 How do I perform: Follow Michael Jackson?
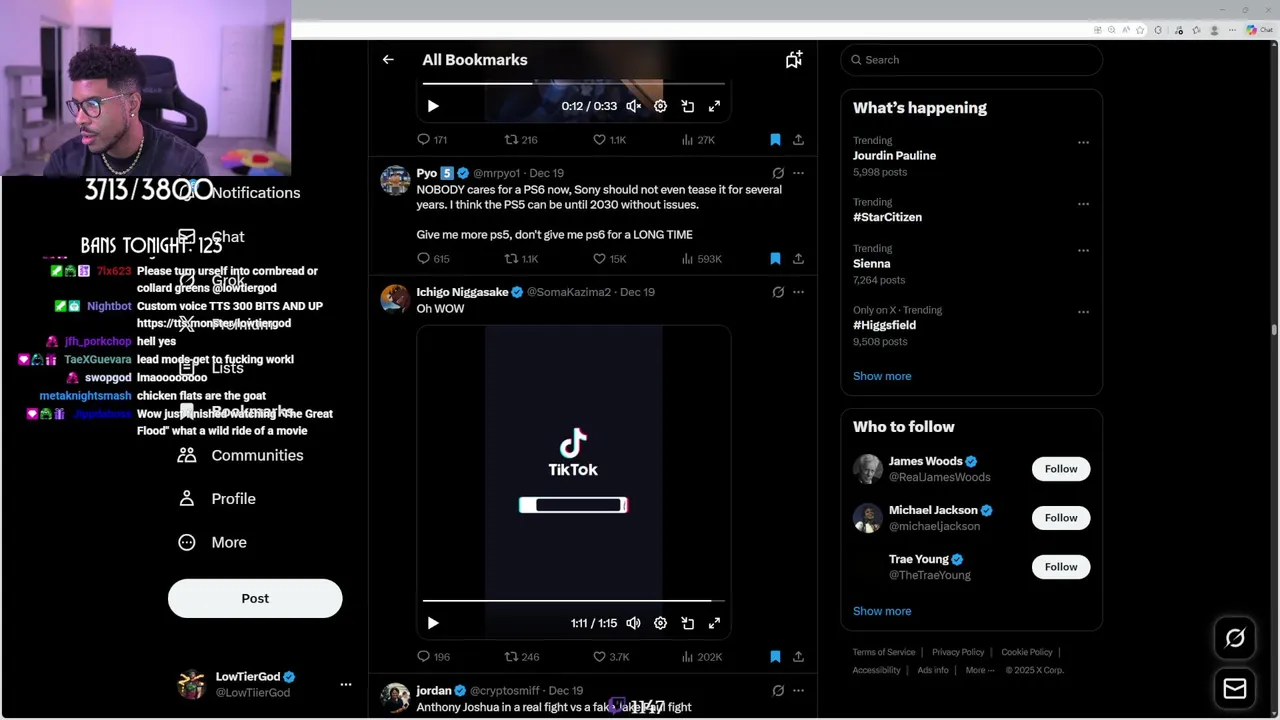click(x=1061, y=518)
